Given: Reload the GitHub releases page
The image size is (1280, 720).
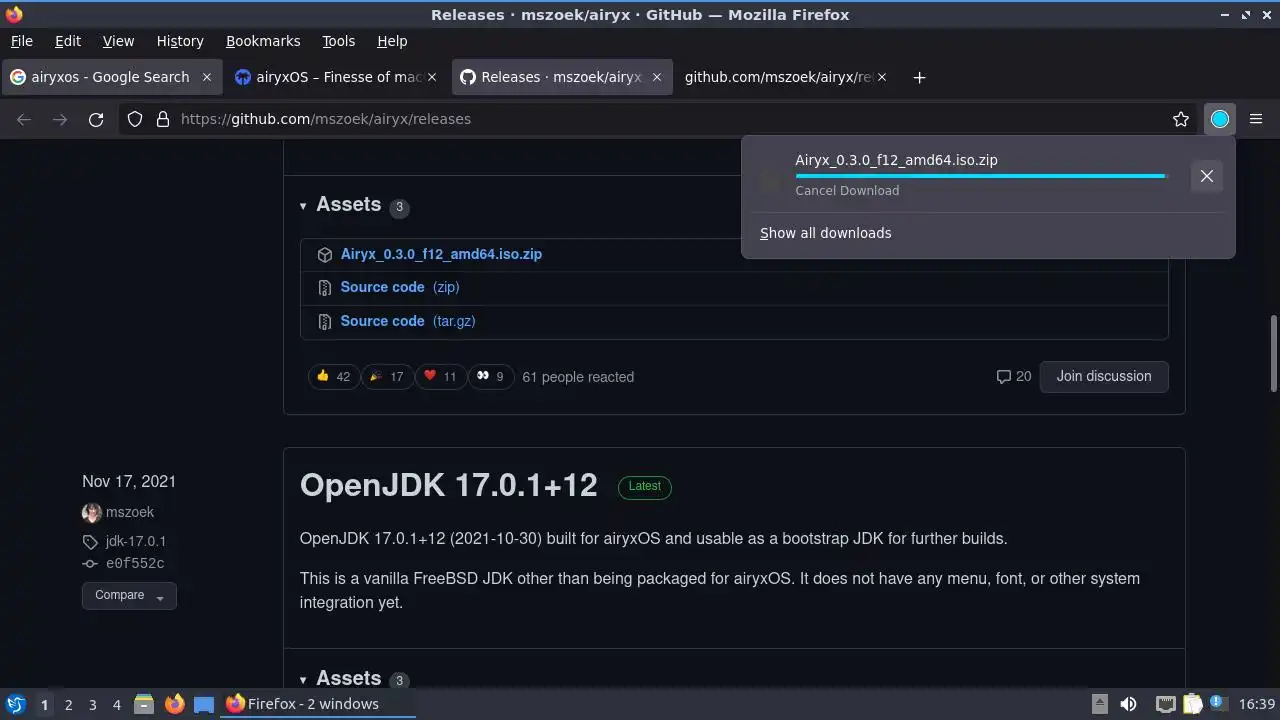Looking at the screenshot, I should [96, 119].
